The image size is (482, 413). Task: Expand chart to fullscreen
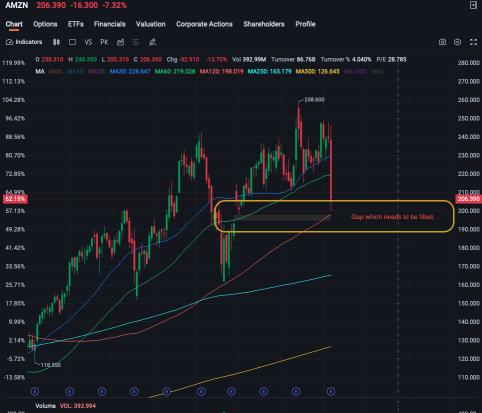(473, 42)
